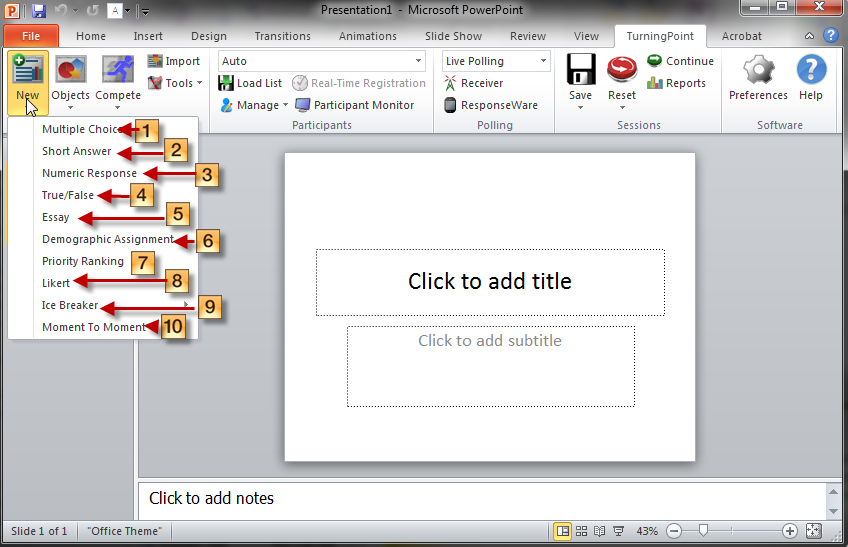Click the Continue session button
The width and height of the screenshot is (848, 547).
pyautogui.click(x=680, y=61)
